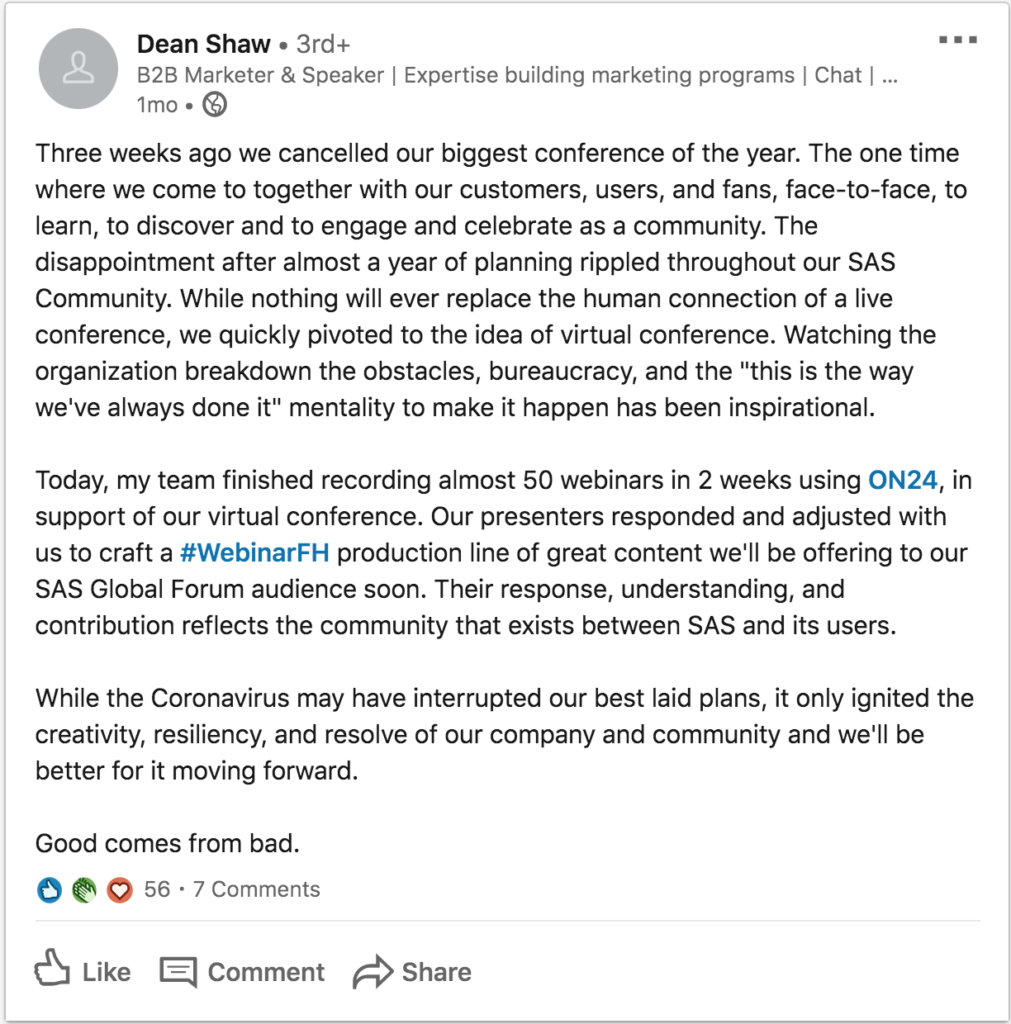Click the blue thumbs-up reaction icon

point(50,889)
